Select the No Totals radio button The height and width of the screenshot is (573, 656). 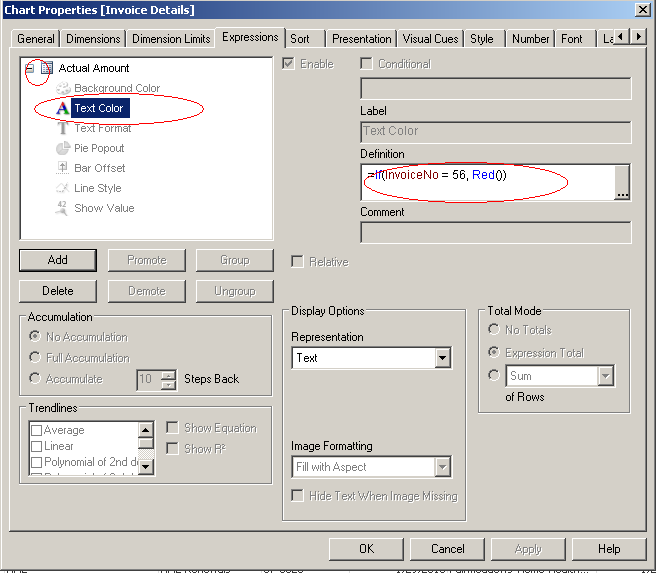(494, 330)
